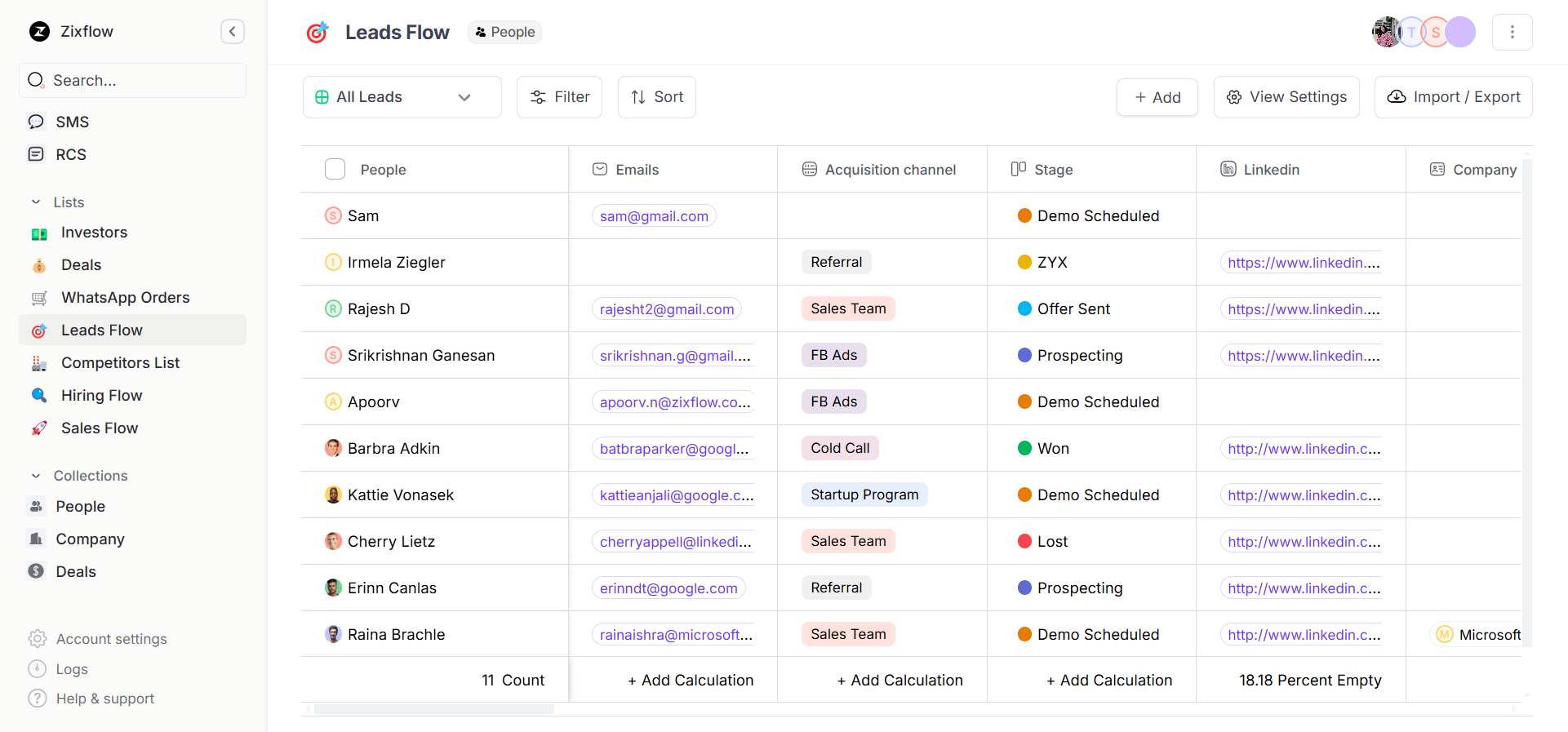
Task: Click the Add button
Action: [x=1157, y=97]
